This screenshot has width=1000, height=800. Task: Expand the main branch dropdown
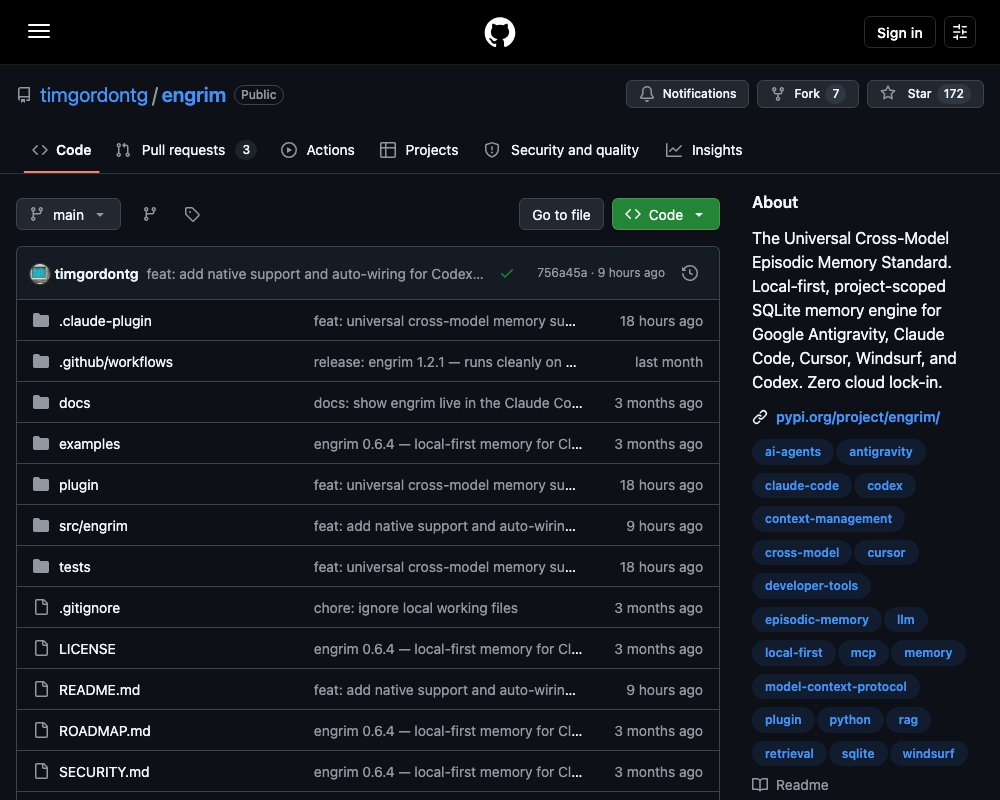pyautogui.click(x=68, y=214)
